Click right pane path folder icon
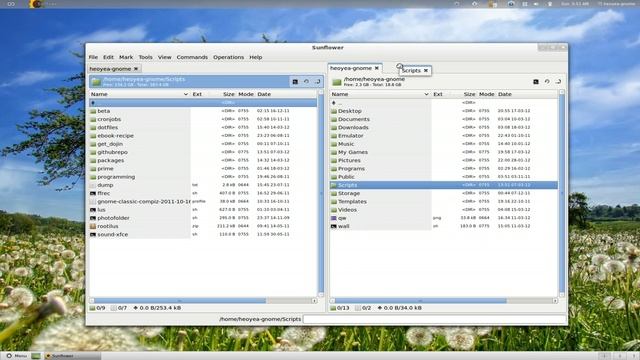640x360 pixels. [337, 82]
